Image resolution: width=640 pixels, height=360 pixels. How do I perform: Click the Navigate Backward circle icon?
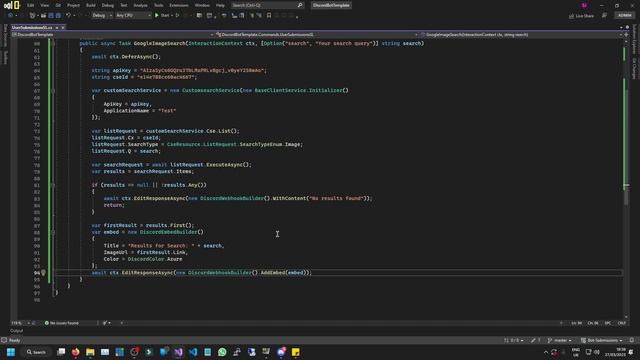(x=11, y=16)
